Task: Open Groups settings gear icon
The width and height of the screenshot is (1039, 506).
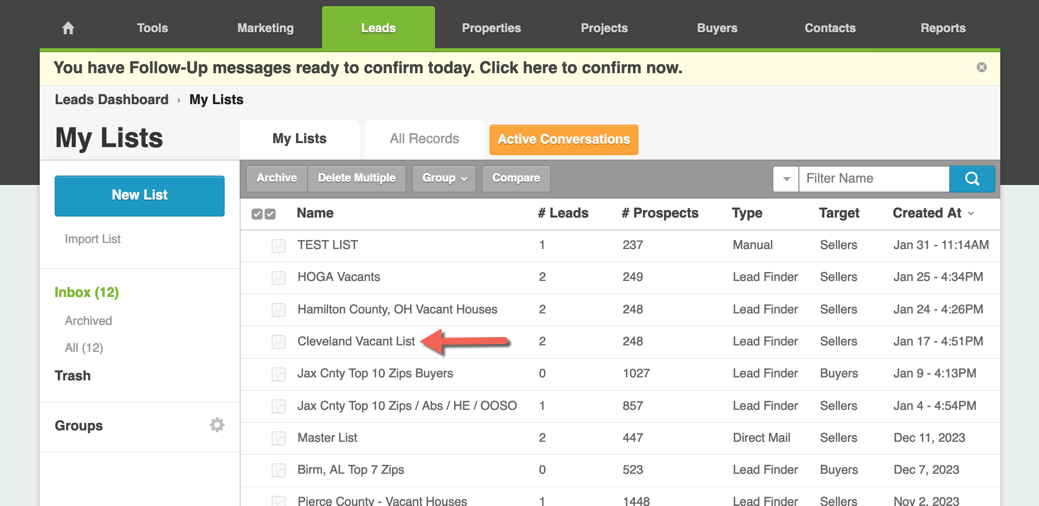Action: tap(217, 425)
